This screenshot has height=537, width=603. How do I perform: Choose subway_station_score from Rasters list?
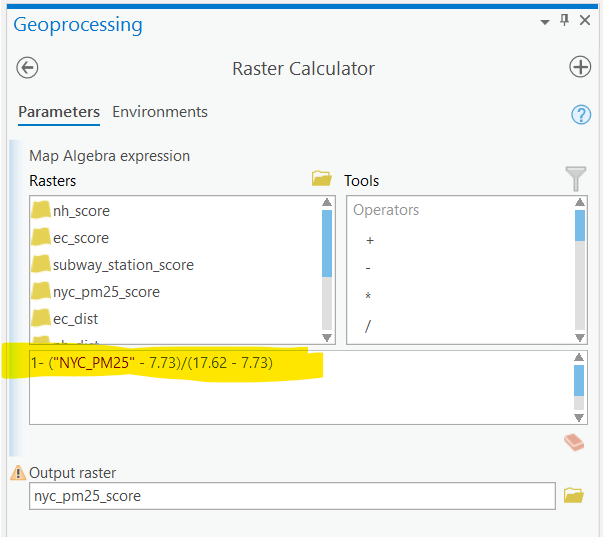122,265
